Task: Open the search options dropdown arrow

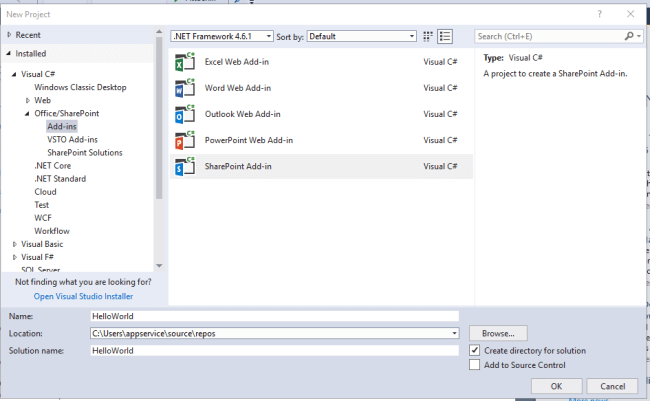Action: (639, 36)
